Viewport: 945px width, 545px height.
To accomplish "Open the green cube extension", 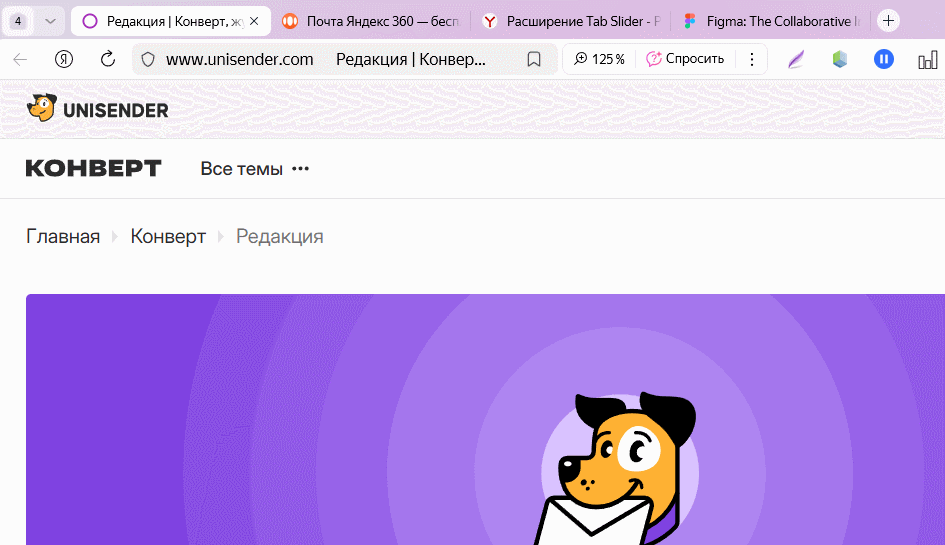I will (840, 59).
